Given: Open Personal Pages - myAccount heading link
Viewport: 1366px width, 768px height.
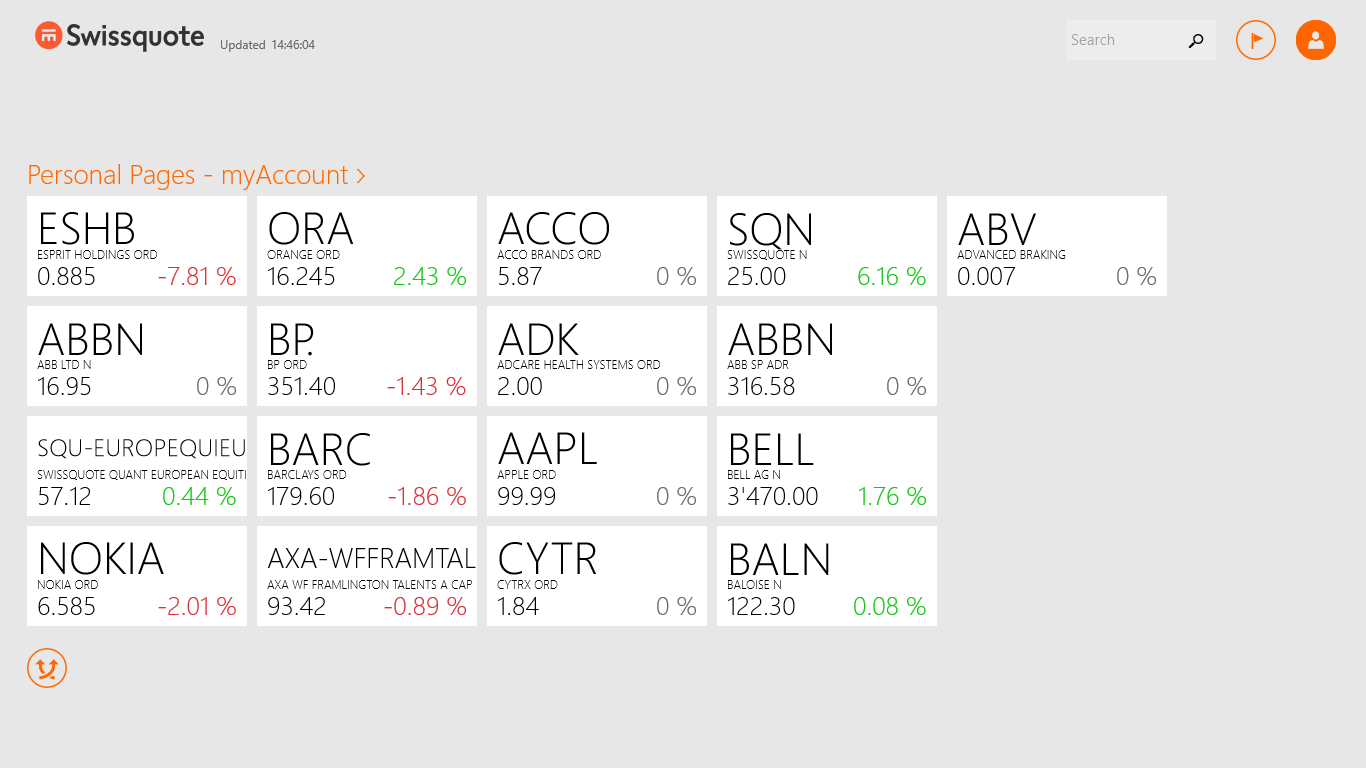Looking at the screenshot, I should point(196,175).
